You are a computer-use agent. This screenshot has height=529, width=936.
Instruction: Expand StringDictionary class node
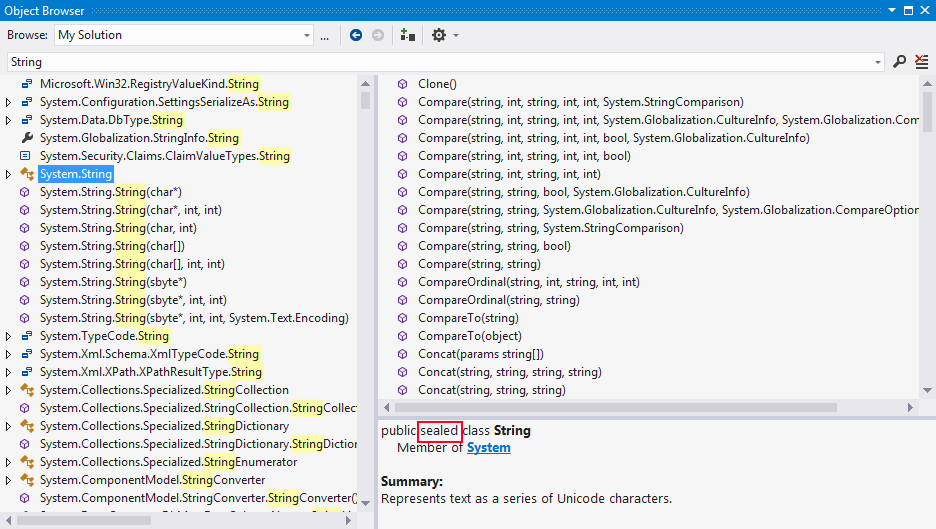[8, 426]
